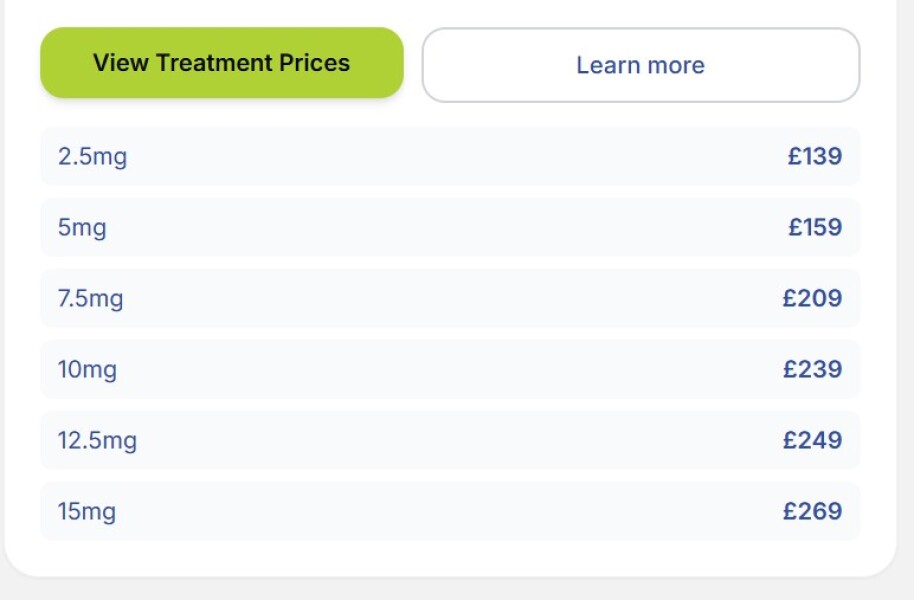Select the 10mg dosage row
The height and width of the screenshot is (600, 914).
(x=450, y=369)
